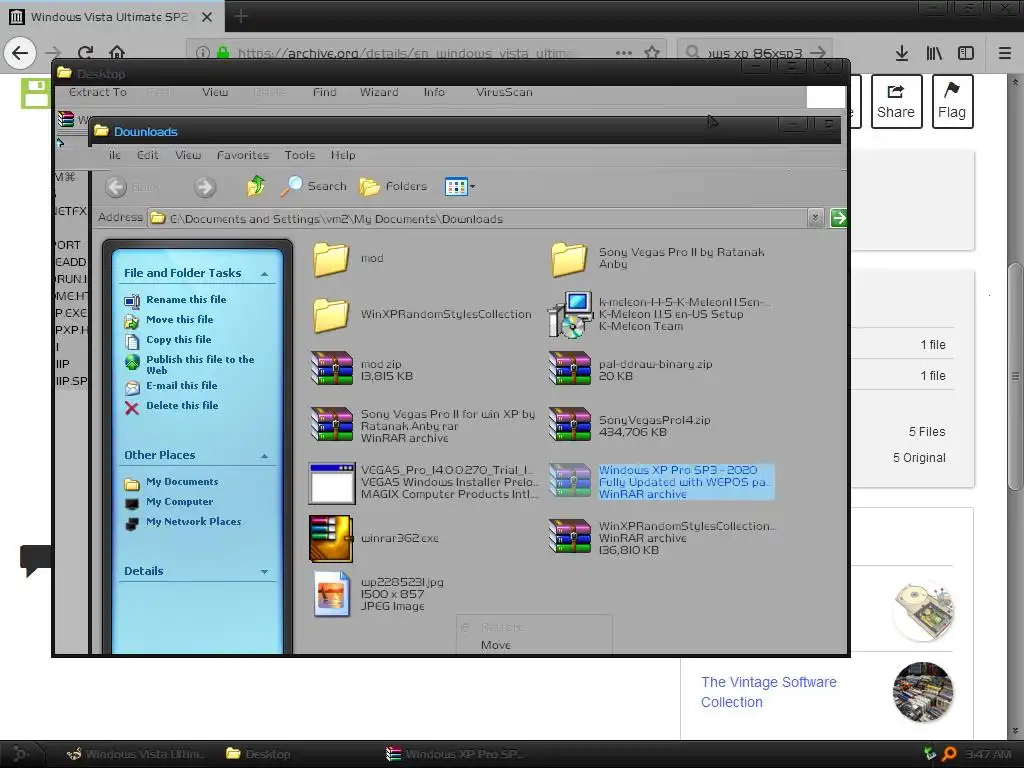
Task: Bookmark the page with the star icon
Action: [652, 53]
